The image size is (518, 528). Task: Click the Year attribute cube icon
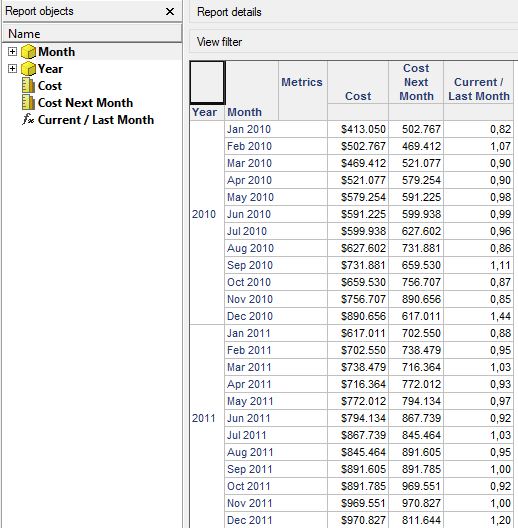coord(28,69)
